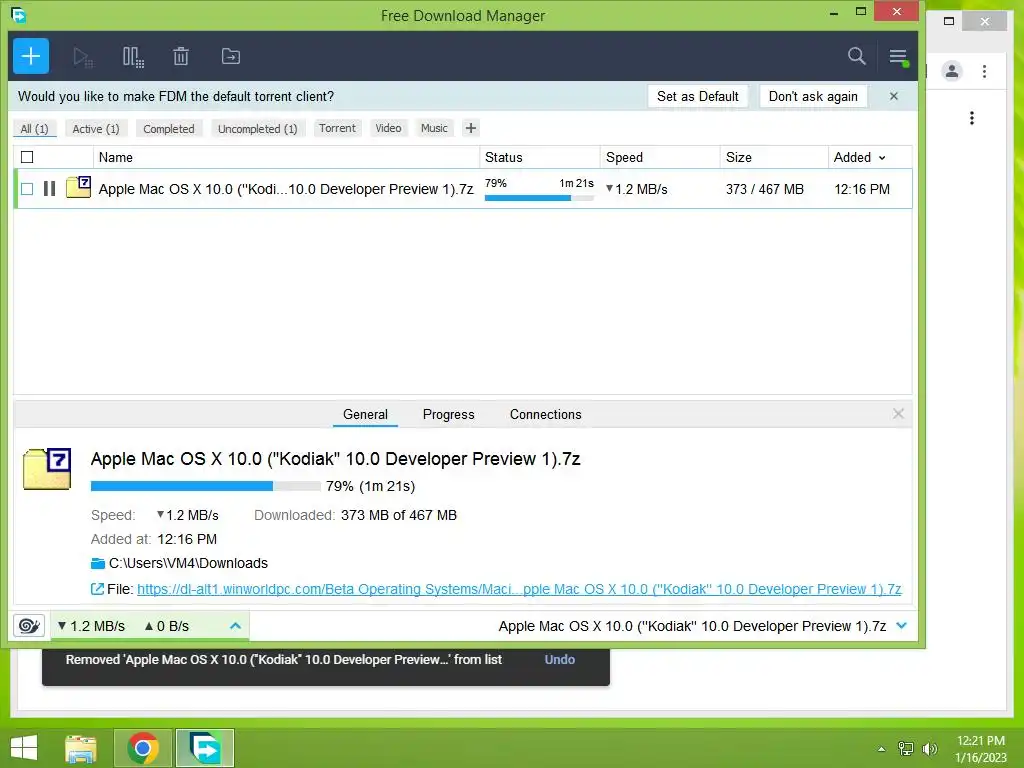Image resolution: width=1024 pixels, height=768 pixels.
Task: Click the Free Download Manager taskbar icon
Action: click(x=204, y=748)
